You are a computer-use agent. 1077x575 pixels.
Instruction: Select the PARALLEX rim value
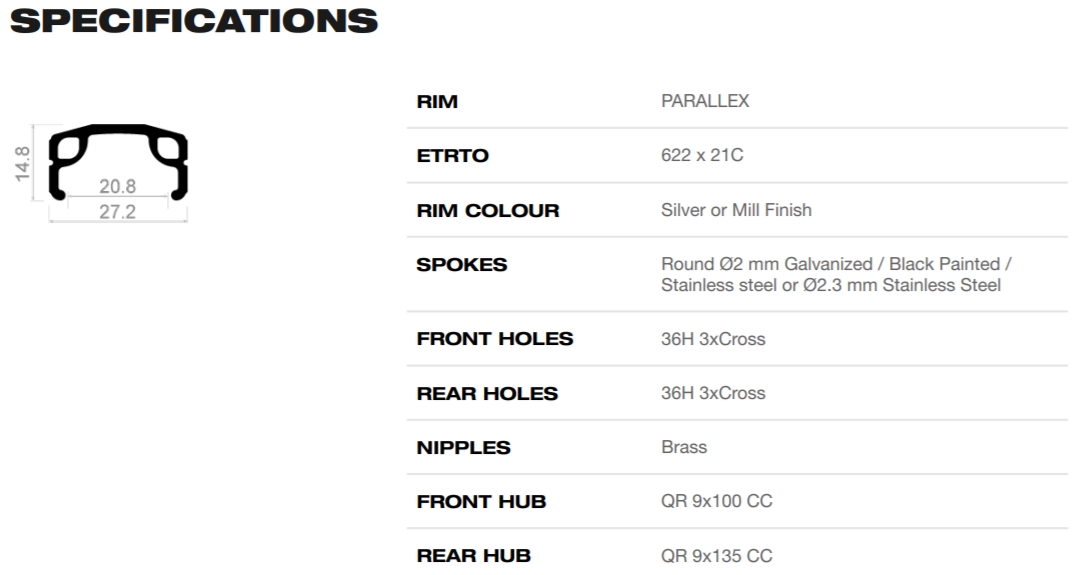point(705,101)
